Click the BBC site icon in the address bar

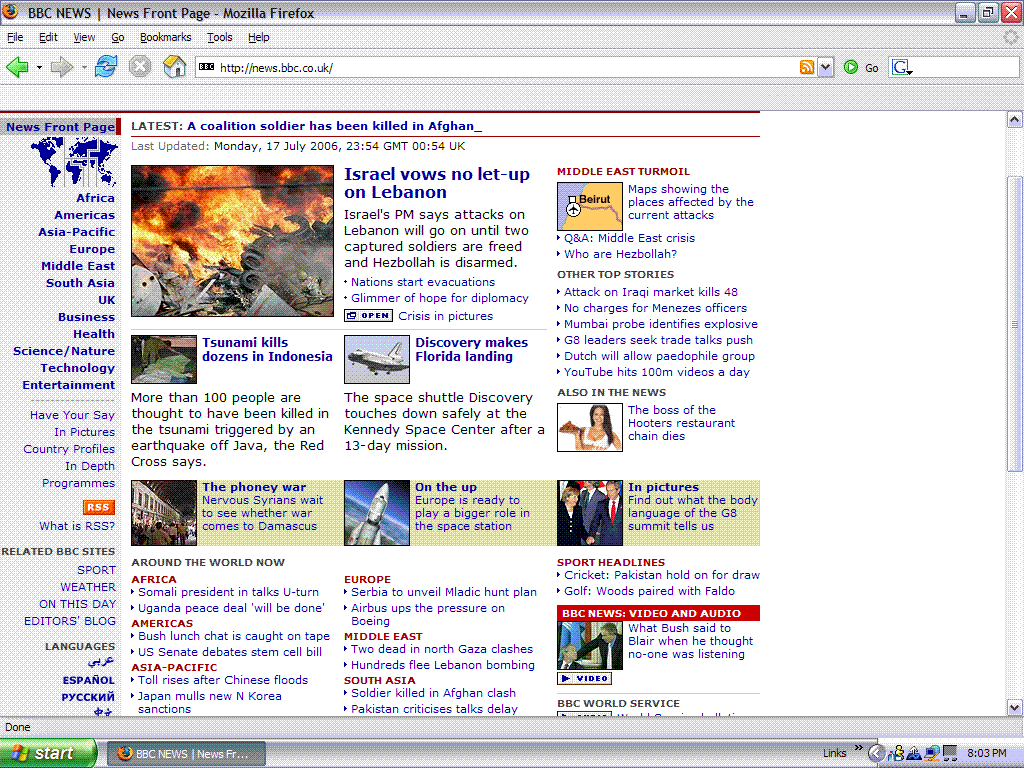click(x=206, y=67)
